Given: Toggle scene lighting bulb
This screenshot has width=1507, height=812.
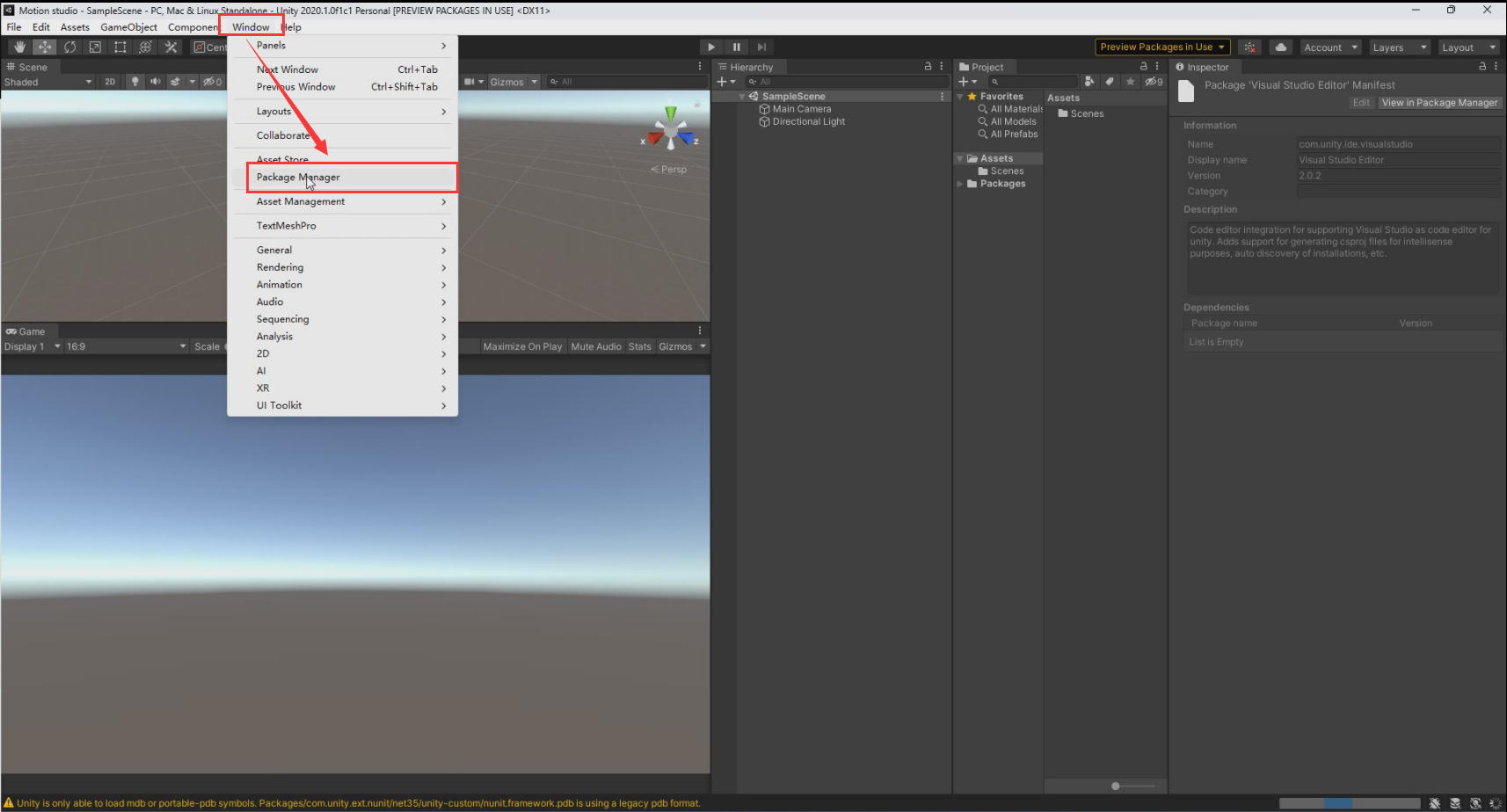Looking at the screenshot, I should (135, 82).
